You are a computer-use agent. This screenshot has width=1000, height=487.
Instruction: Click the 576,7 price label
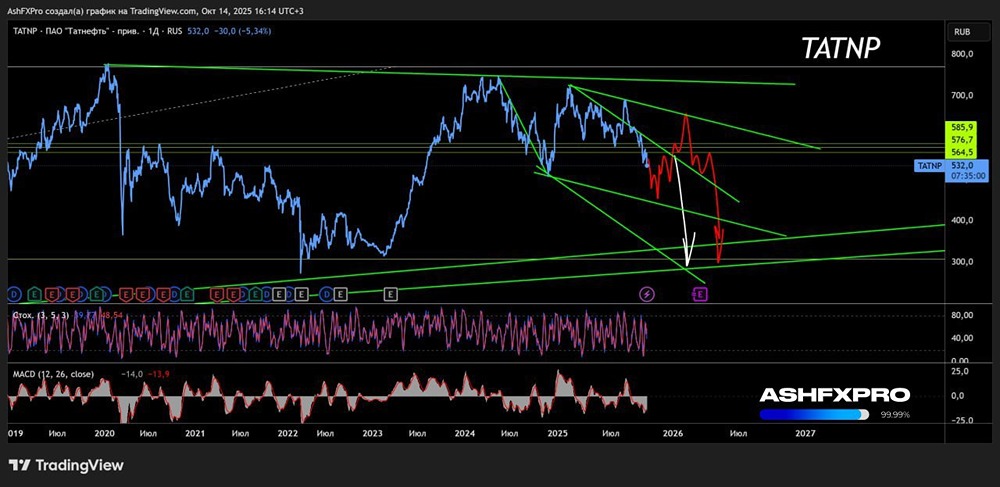click(x=962, y=140)
